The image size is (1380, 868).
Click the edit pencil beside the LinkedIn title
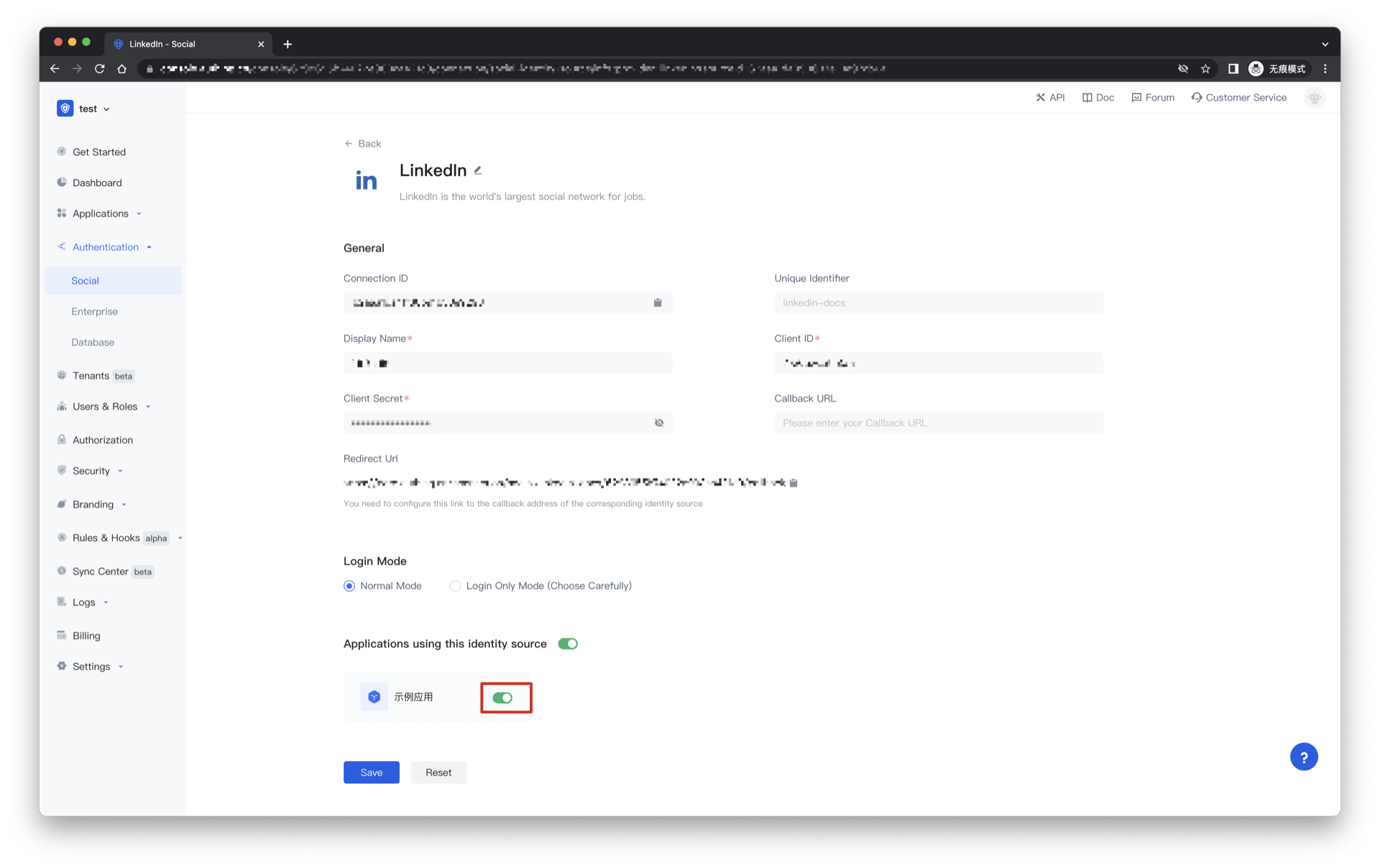(478, 170)
